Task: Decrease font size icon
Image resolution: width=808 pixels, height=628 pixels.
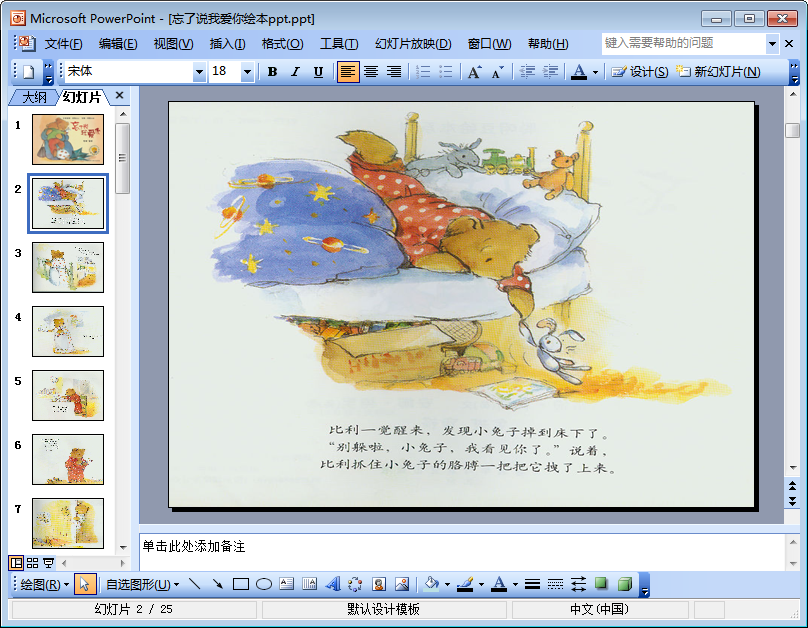Action: (497, 72)
